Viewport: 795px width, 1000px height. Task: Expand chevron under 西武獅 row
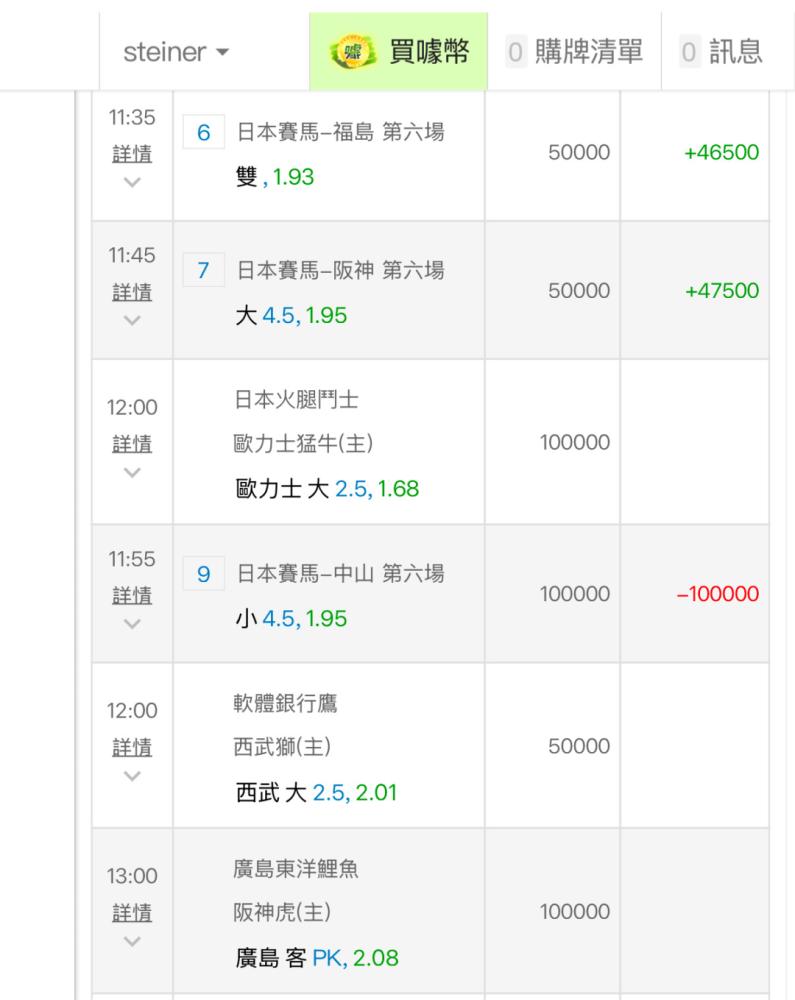point(132,775)
